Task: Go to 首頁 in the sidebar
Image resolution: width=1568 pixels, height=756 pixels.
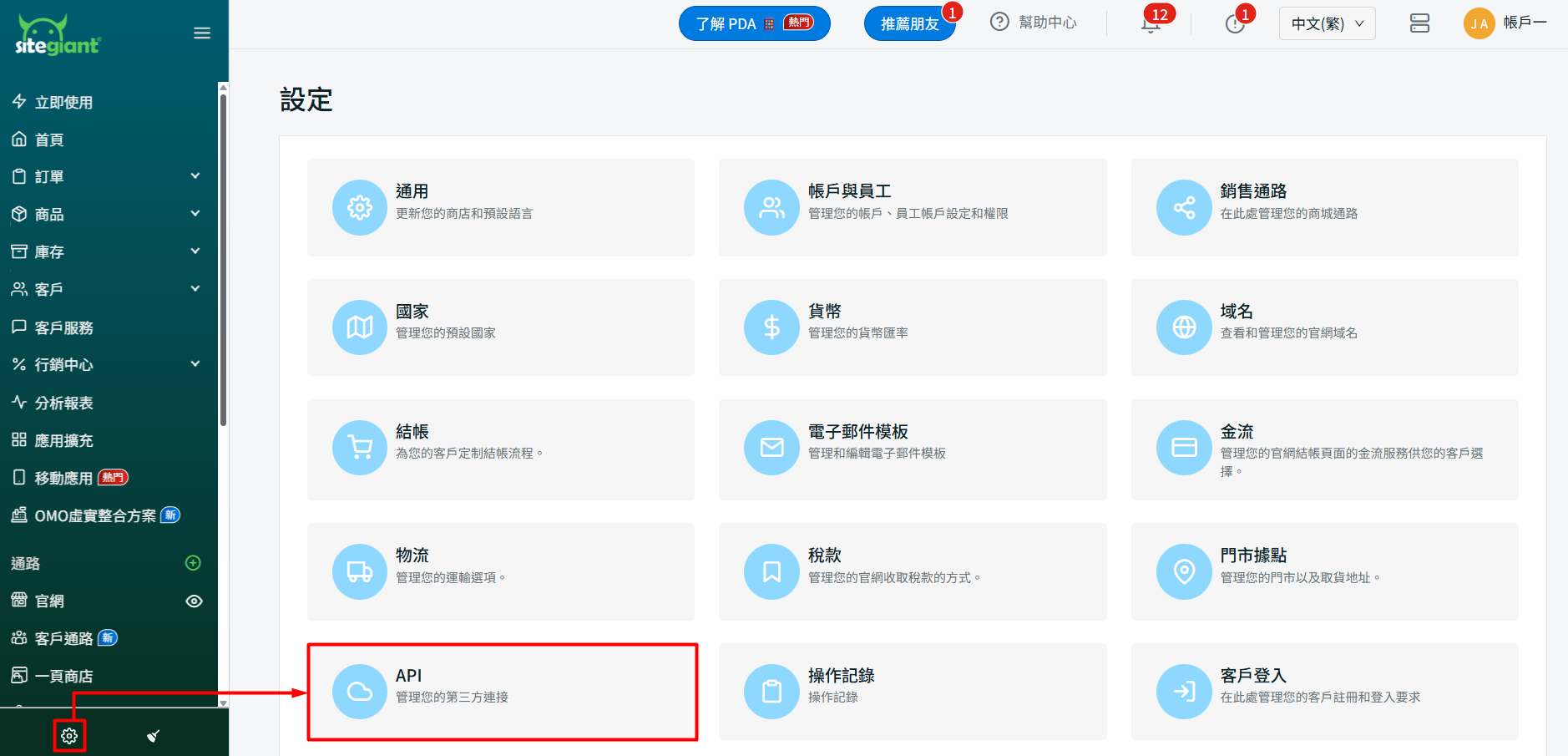Action: point(49,140)
